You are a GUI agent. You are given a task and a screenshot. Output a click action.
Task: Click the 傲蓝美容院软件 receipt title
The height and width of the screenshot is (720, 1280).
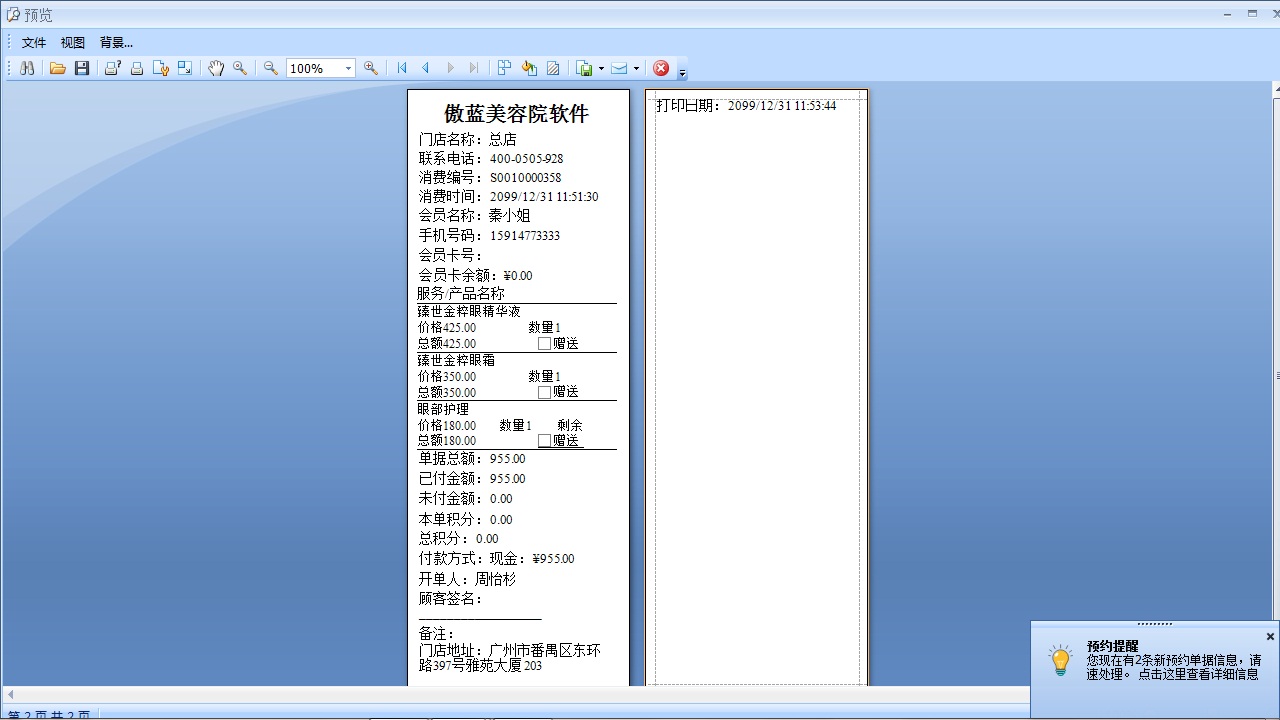coord(516,113)
